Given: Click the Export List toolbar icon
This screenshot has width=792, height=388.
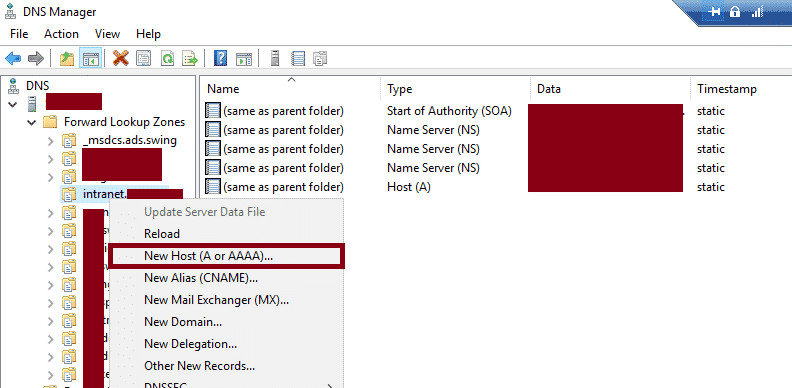Looking at the screenshot, I should tap(190, 59).
